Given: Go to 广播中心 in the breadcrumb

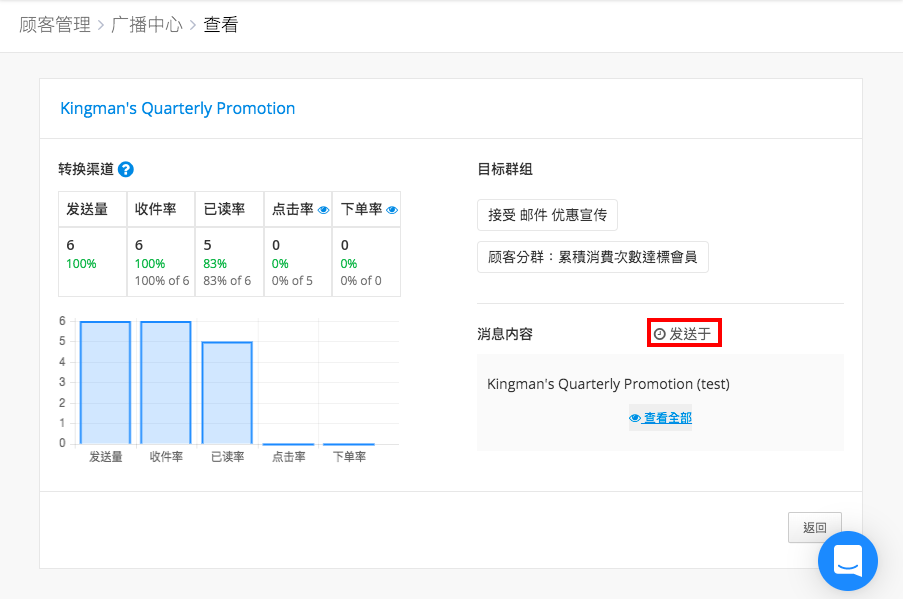Looking at the screenshot, I should [x=147, y=25].
